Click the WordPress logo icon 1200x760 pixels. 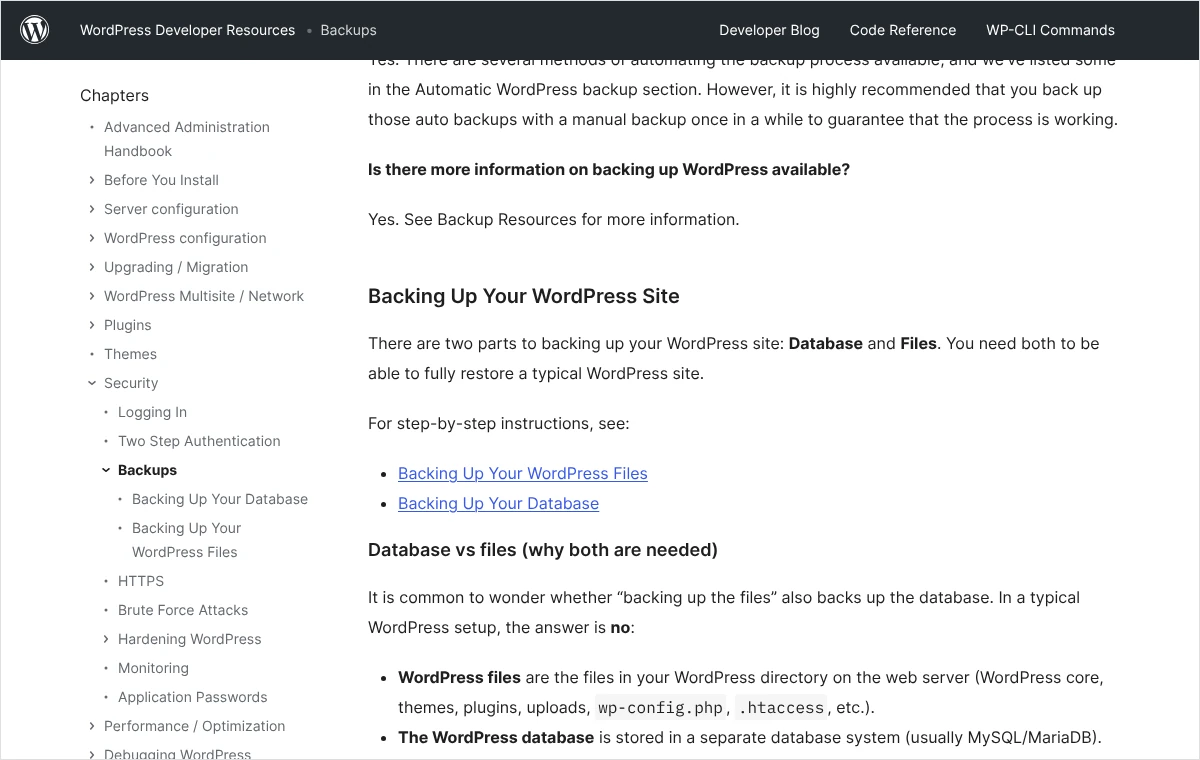35,30
